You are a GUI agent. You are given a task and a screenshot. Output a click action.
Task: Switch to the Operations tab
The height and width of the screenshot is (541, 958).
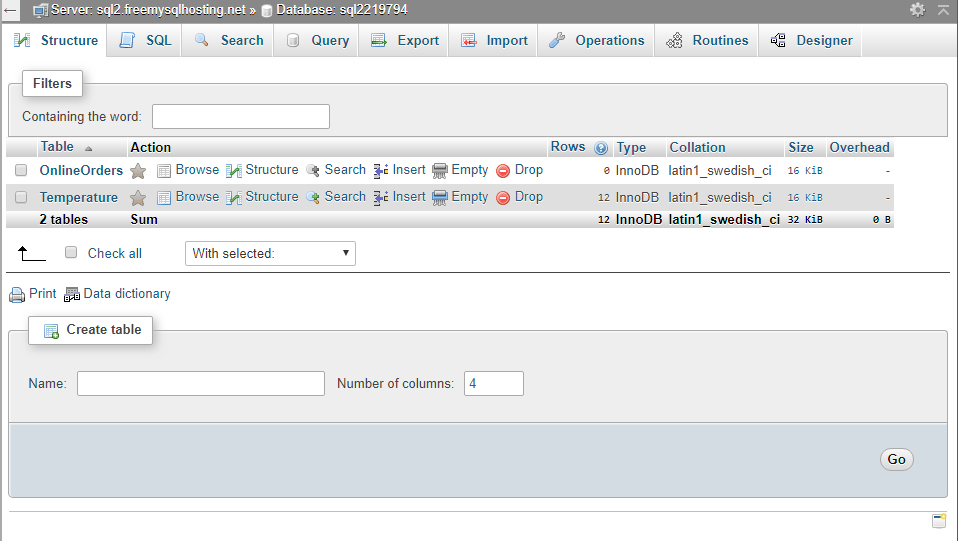[596, 40]
